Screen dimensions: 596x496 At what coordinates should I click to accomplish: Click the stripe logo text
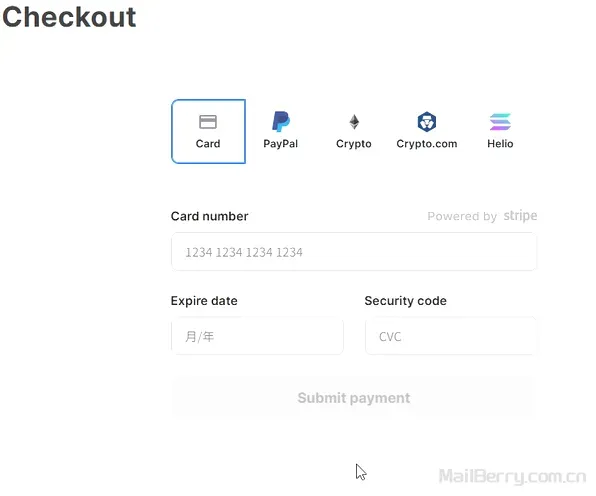[x=520, y=216]
